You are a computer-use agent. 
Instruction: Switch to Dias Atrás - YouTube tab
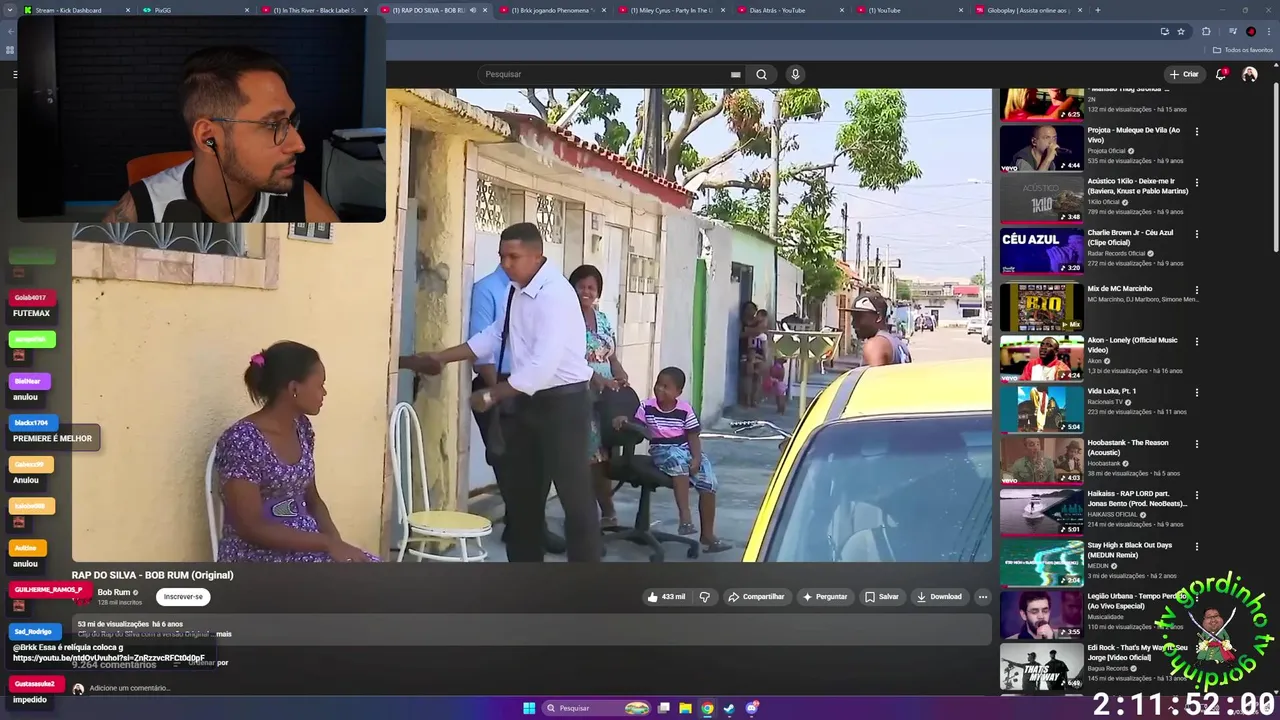[x=791, y=10]
